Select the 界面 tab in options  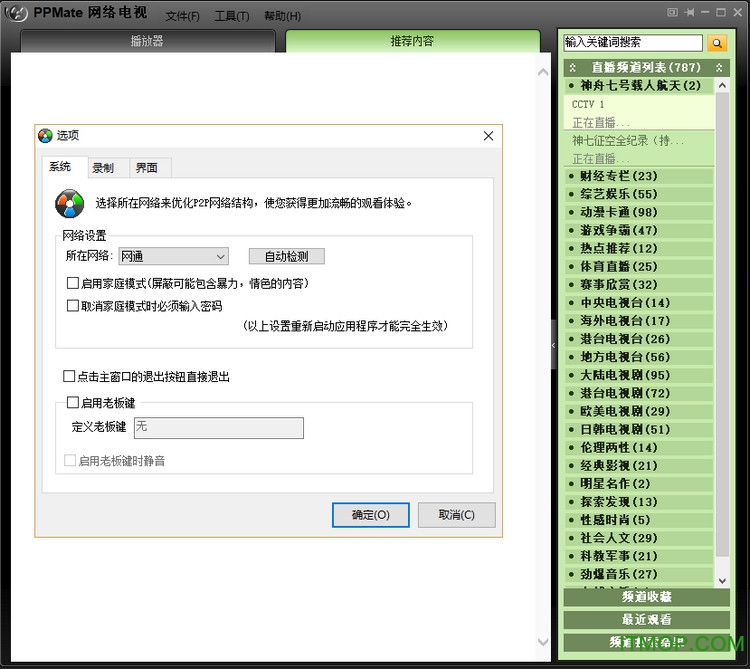pos(150,168)
